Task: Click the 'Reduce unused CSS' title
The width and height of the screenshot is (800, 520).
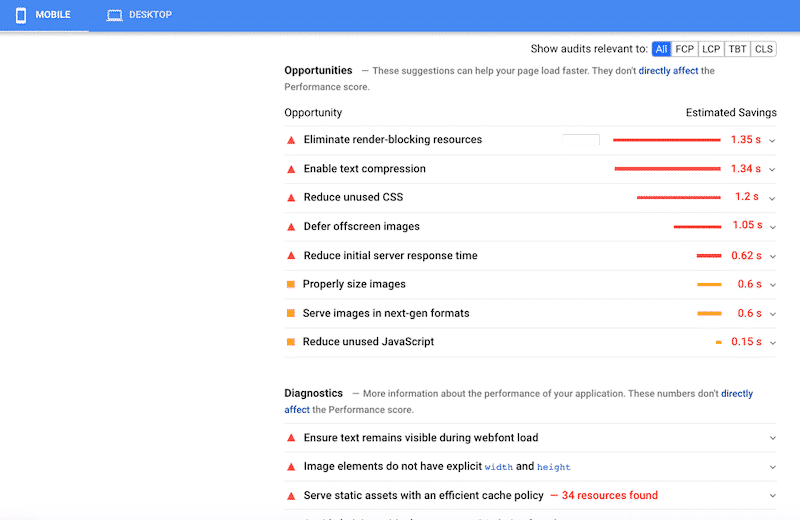Action: pos(353,197)
